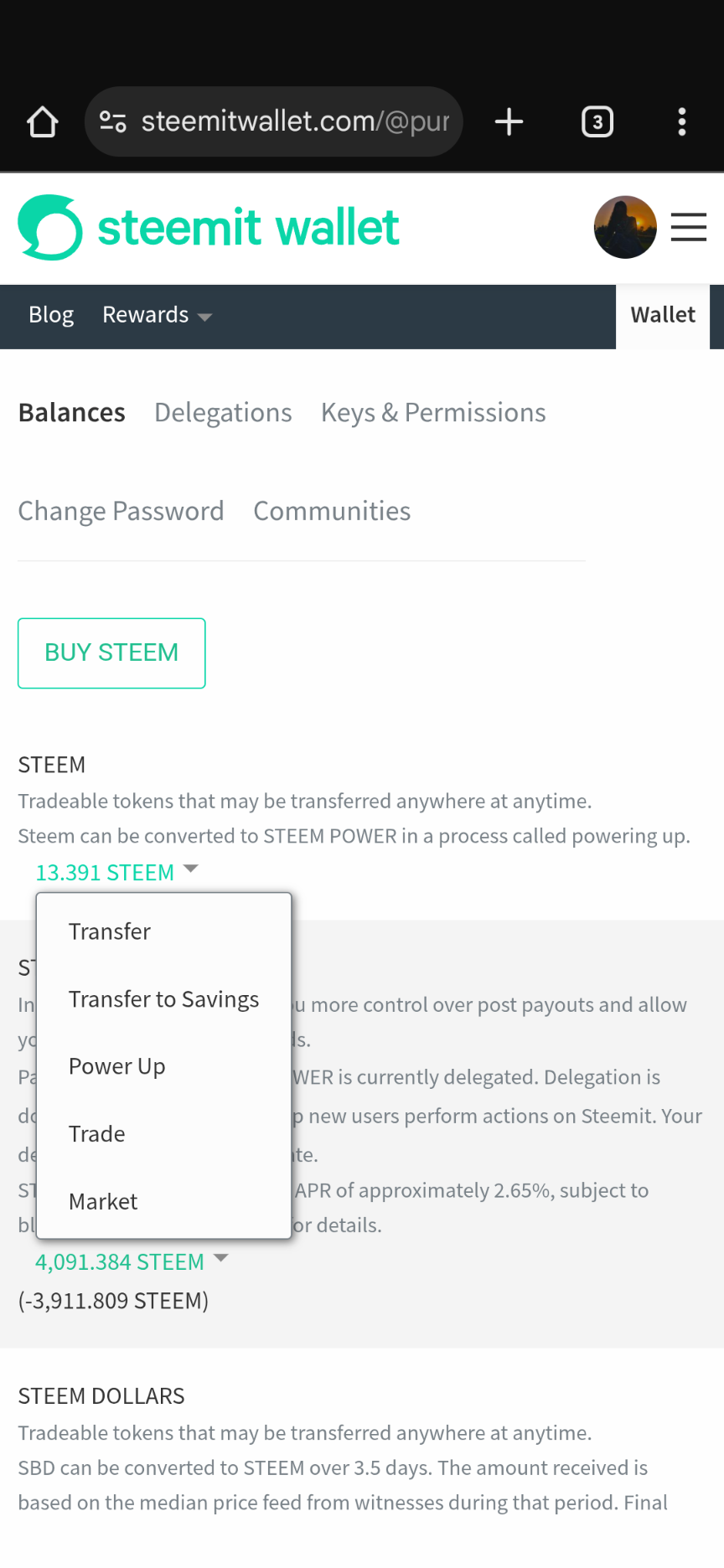Open the Keys & Permissions tab
Image resolution: width=724 pixels, height=1568 pixels.
[x=433, y=413]
